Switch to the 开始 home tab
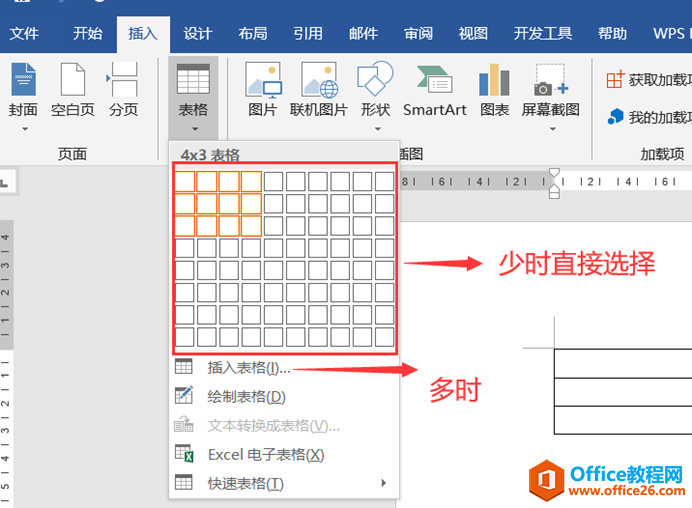692x508 pixels. (88, 34)
